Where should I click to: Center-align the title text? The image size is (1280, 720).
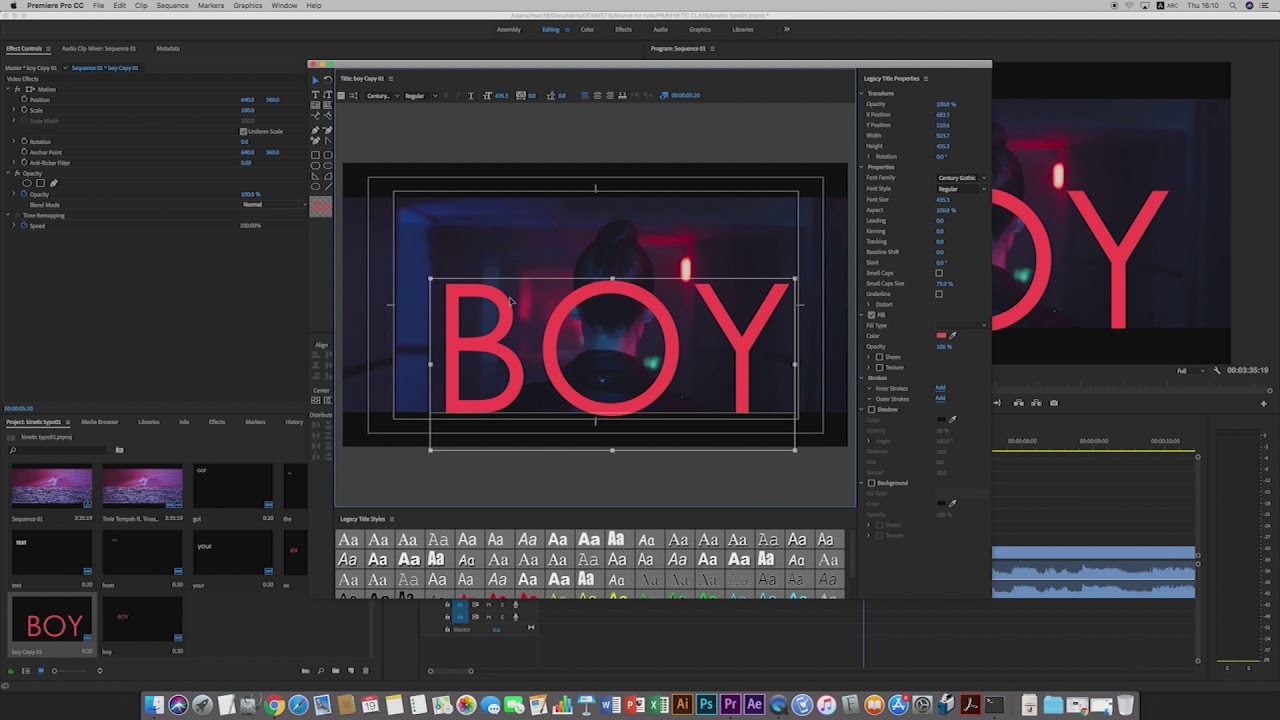(x=597, y=95)
